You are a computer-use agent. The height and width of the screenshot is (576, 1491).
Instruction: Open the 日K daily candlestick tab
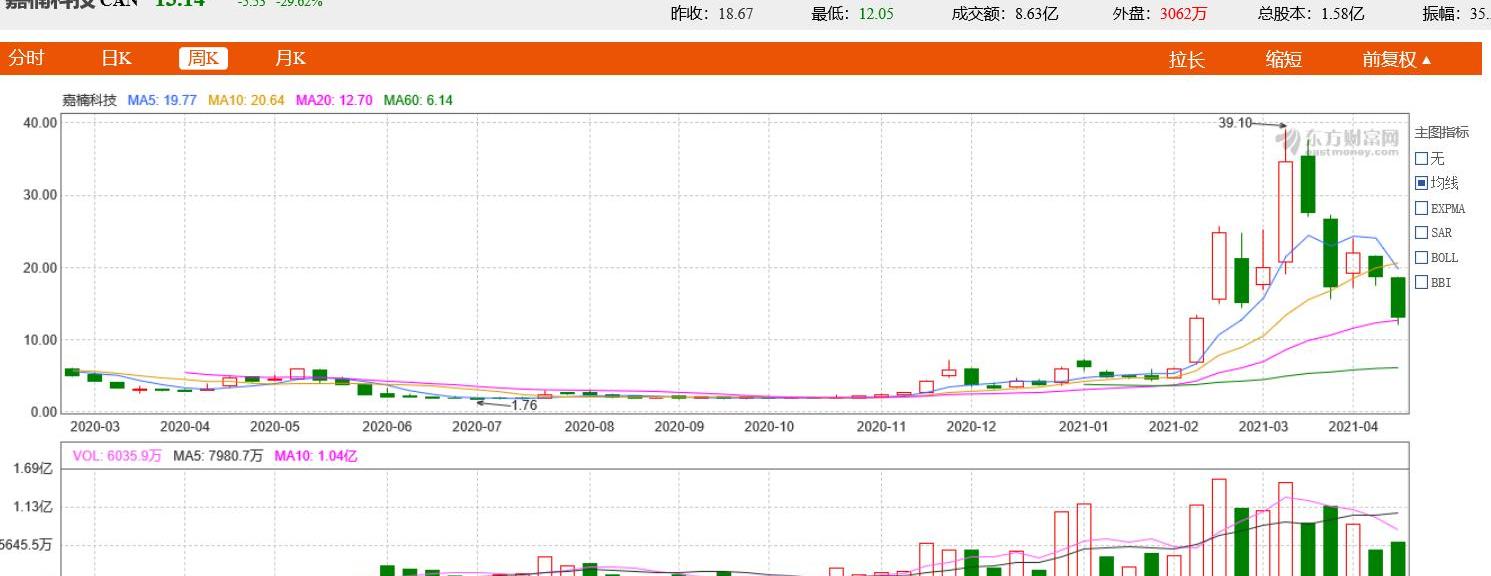pyautogui.click(x=117, y=58)
